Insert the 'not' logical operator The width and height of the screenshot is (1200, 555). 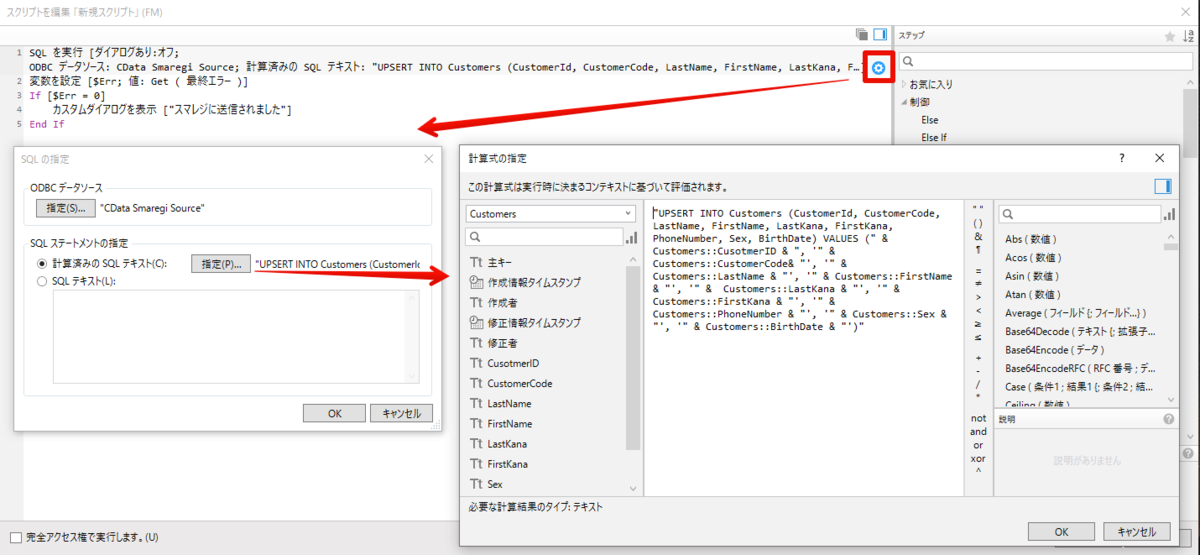[978, 418]
